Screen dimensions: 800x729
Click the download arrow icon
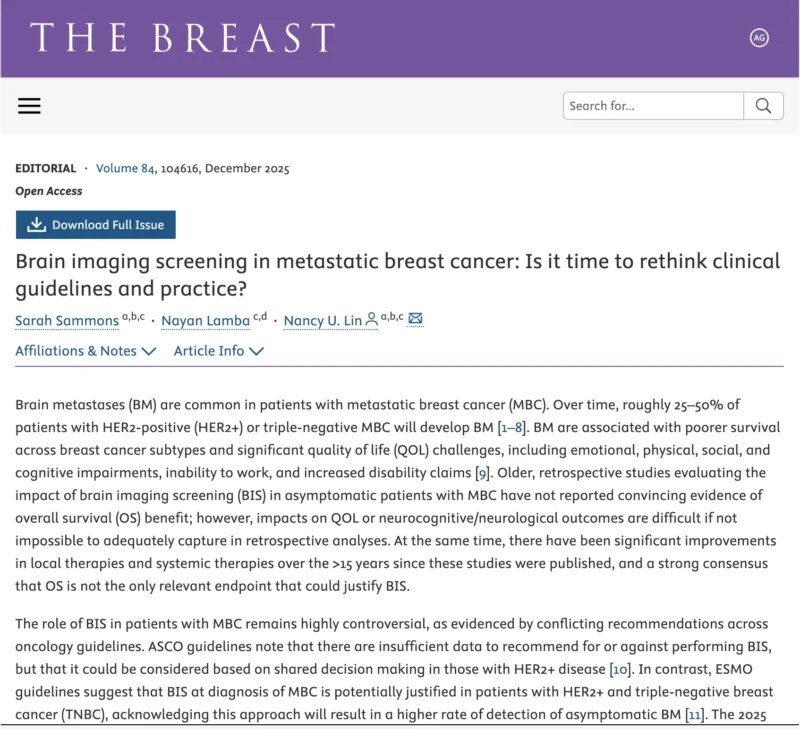[x=36, y=224]
